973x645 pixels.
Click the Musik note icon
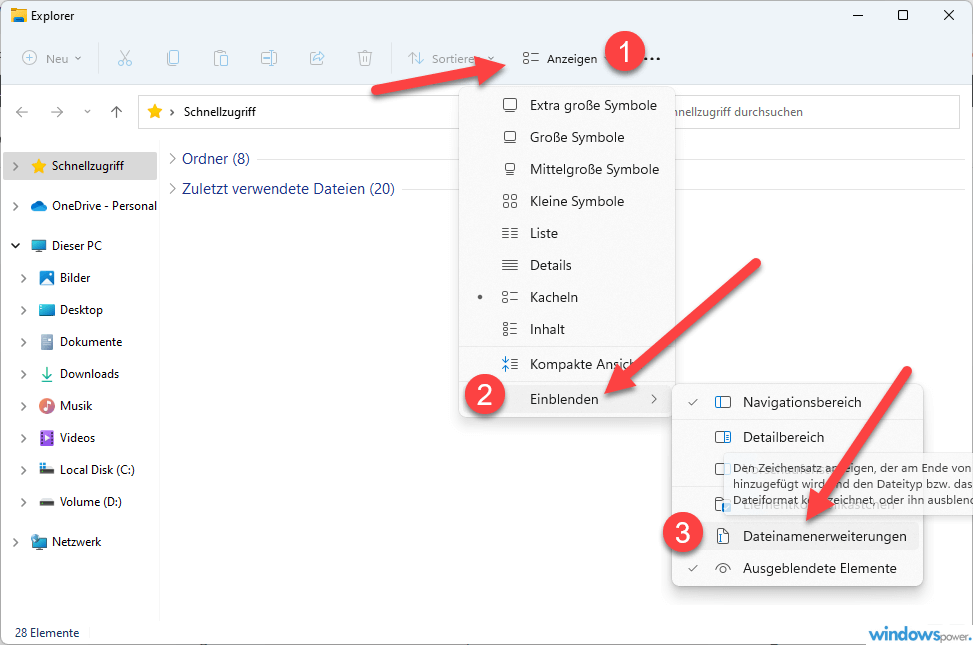coord(47,406)
